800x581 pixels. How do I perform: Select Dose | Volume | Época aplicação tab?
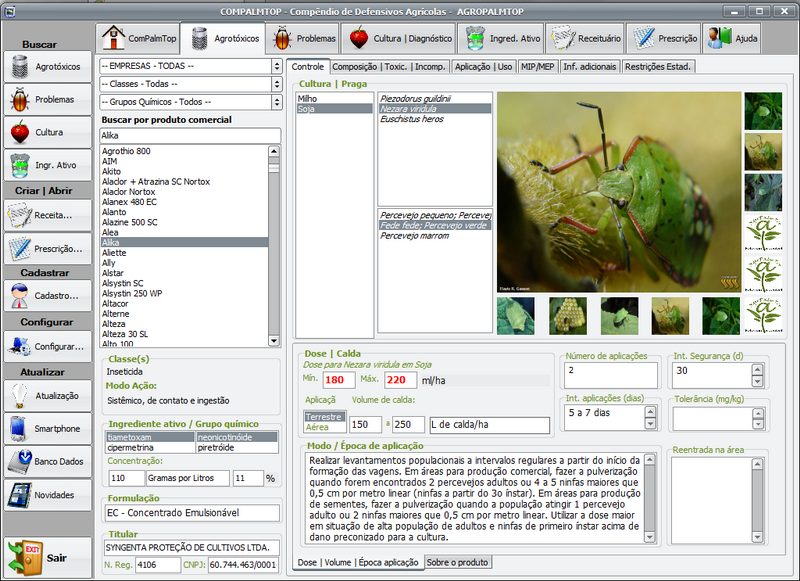point(358,562)
